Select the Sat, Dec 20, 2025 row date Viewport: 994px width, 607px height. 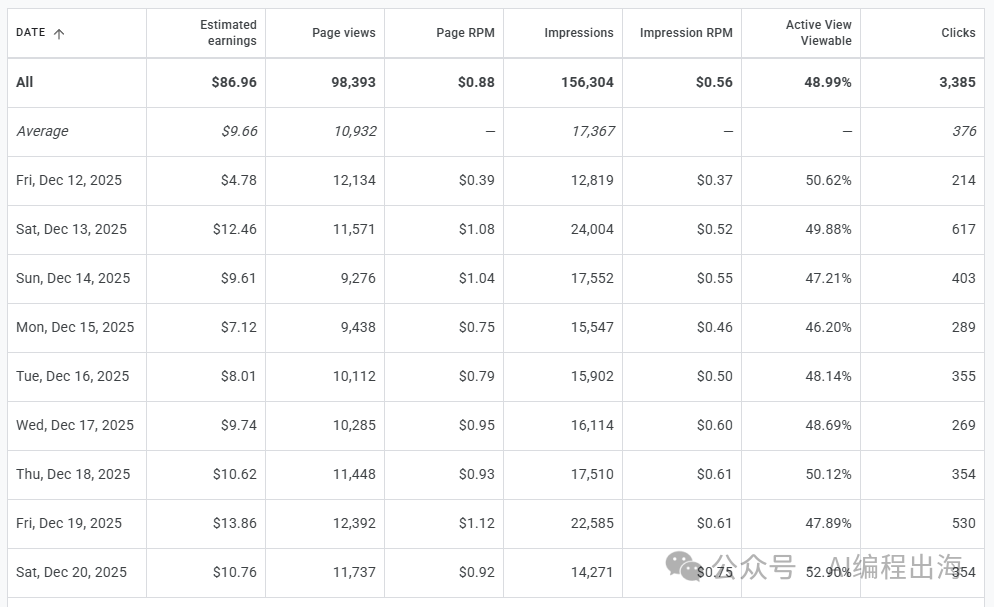[x=72, y=572]
